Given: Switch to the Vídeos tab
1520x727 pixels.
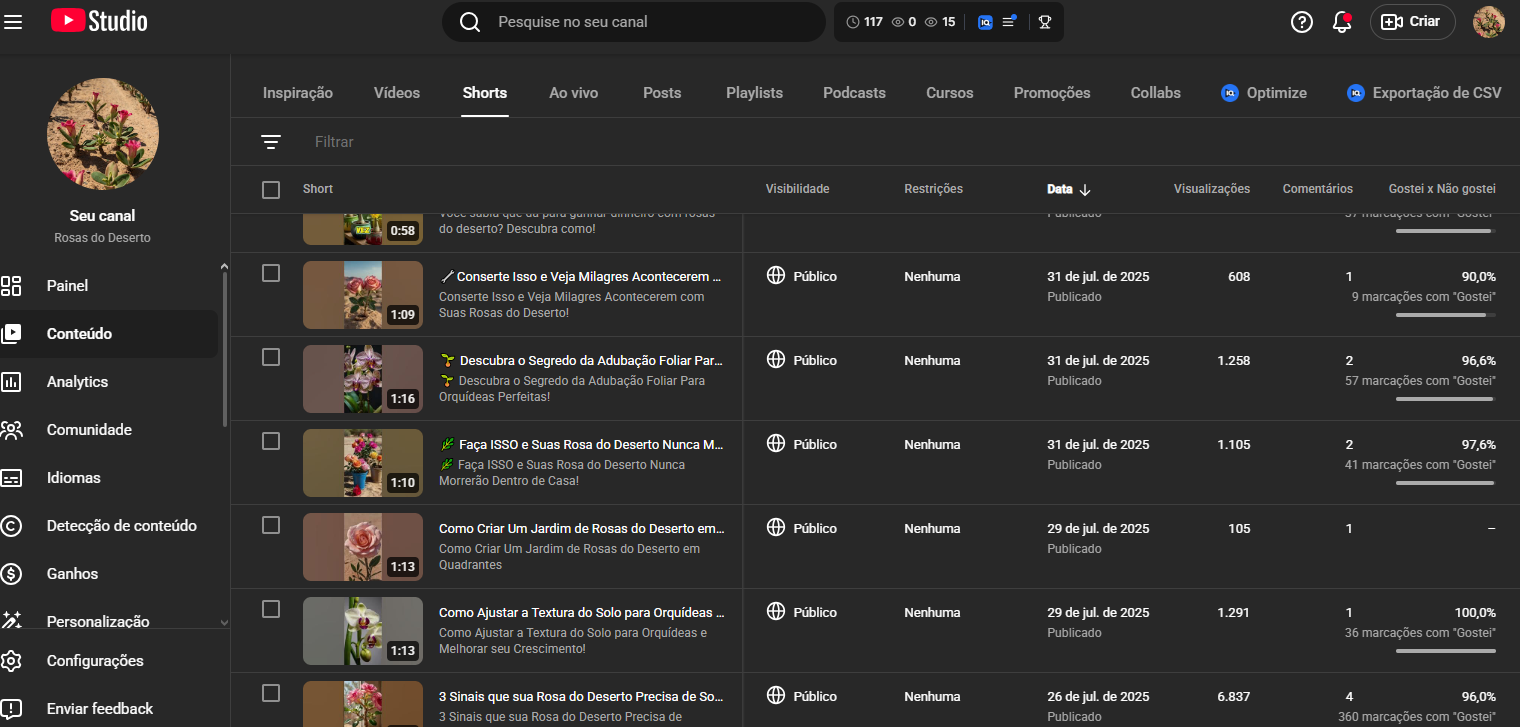Looking at the screenshot, I should (397, 93).
